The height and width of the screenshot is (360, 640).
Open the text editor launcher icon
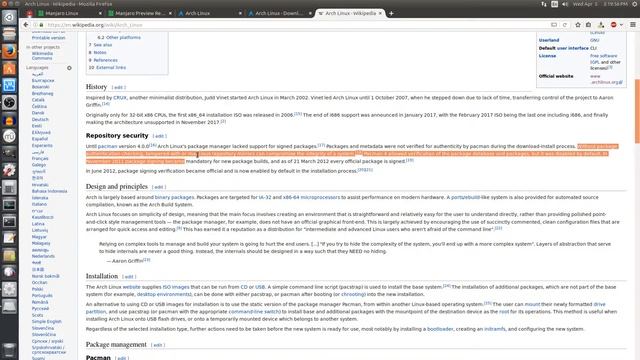(9, 238)
